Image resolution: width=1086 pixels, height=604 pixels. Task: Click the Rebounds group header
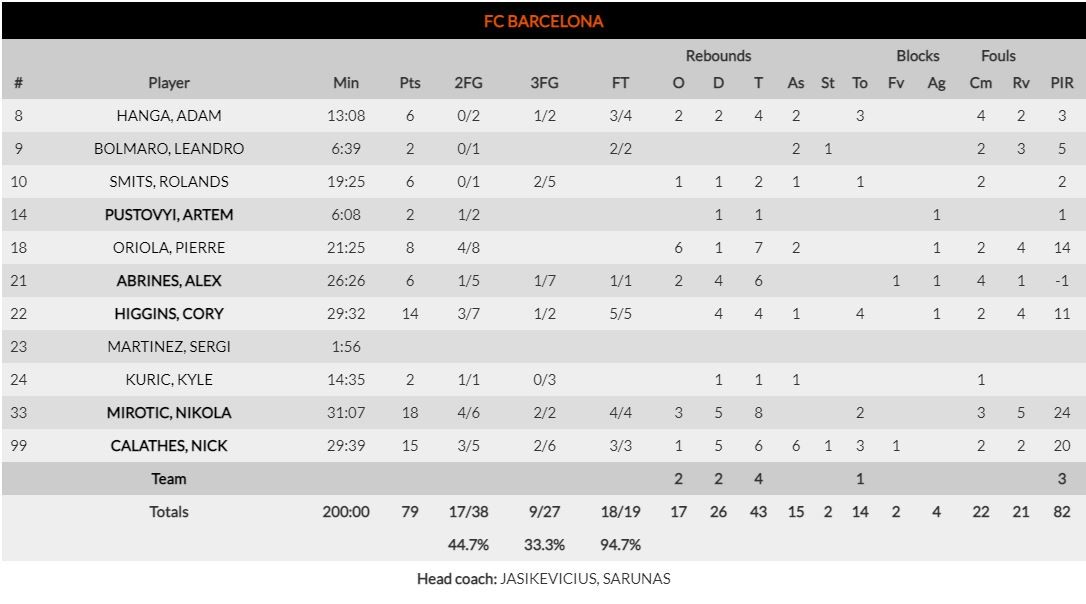point(718,56)
